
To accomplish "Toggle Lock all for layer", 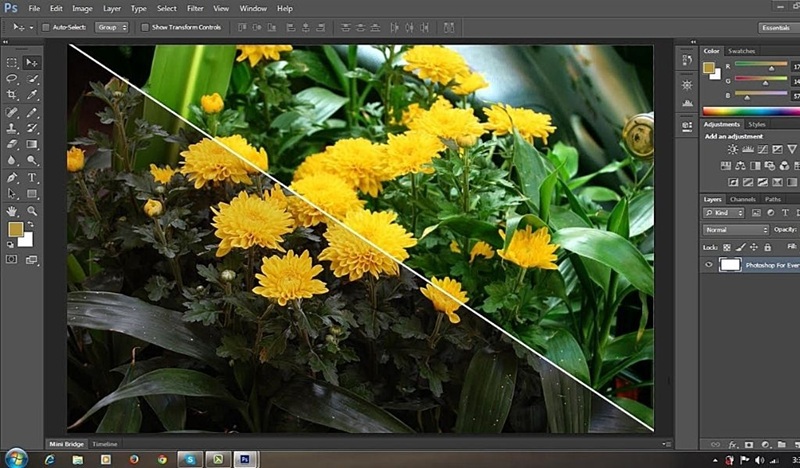I will click(767, 248).
